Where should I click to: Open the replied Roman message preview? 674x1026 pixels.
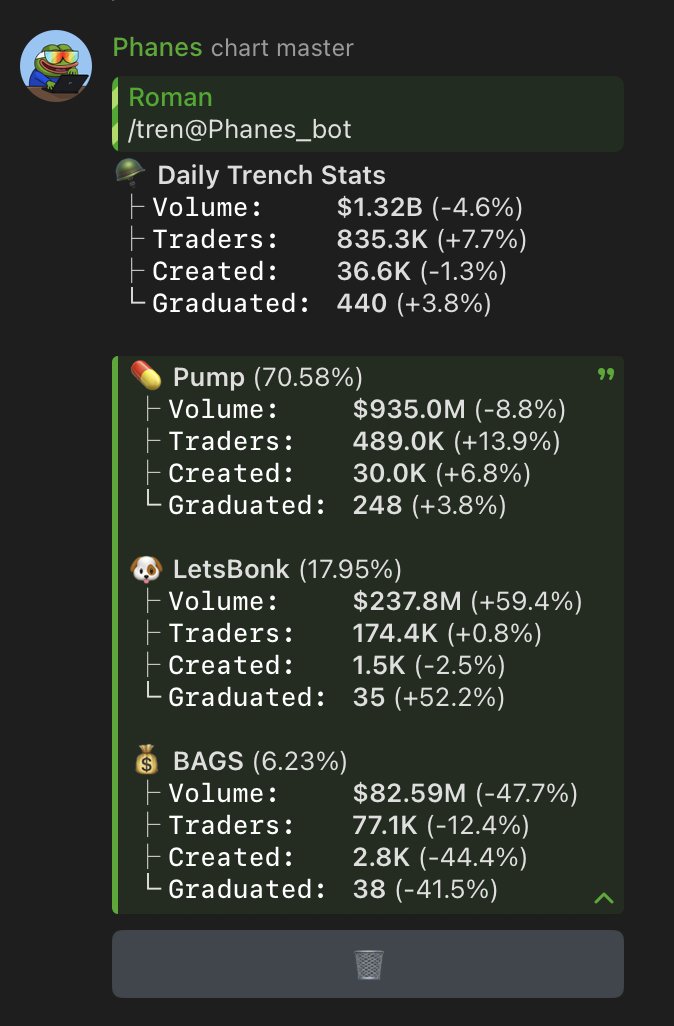tap(368, 114)
